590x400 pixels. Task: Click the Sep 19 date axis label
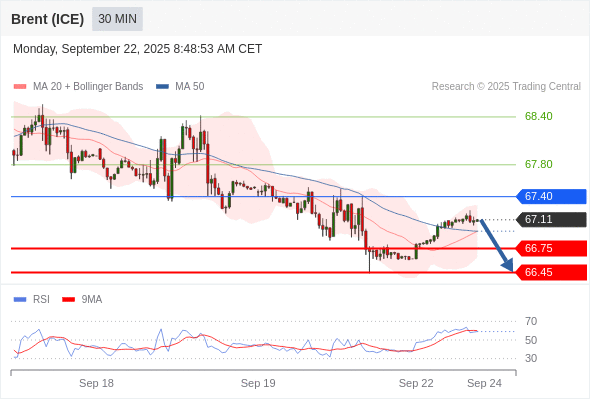[x=258, y=383]
